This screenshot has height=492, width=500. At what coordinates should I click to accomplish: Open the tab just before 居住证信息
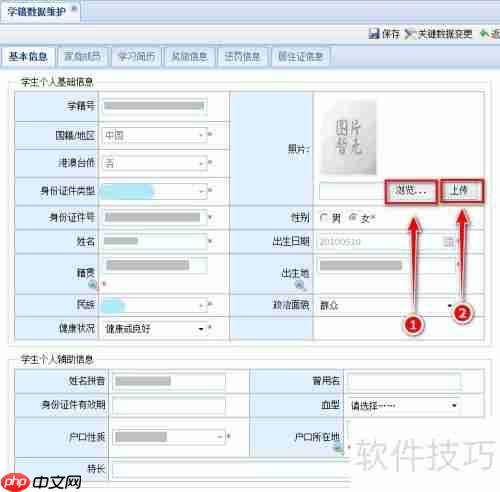pos(242,57)
